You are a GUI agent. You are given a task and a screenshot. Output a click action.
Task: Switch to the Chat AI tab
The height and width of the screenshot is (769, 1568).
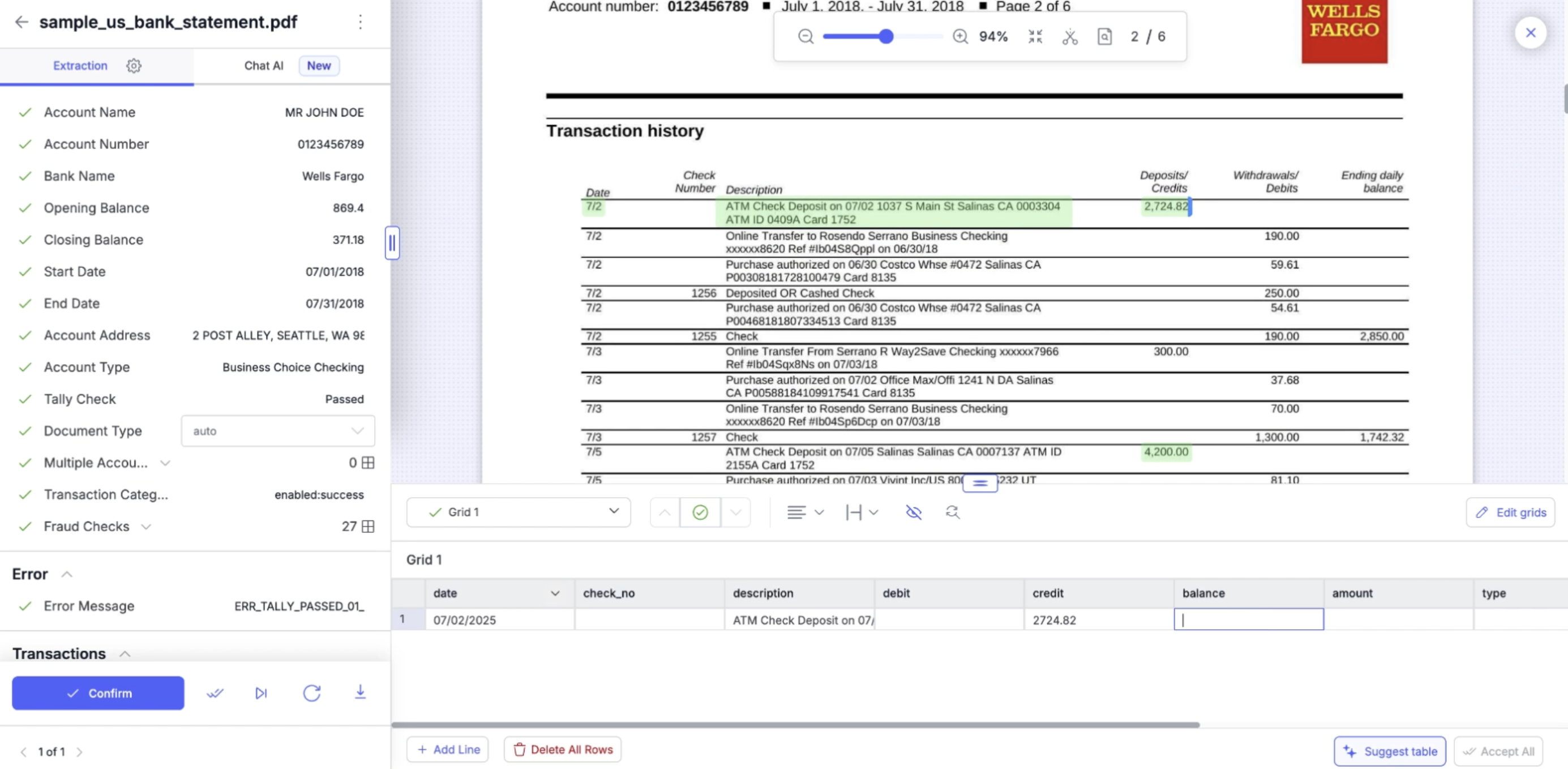tap(264, 66)
